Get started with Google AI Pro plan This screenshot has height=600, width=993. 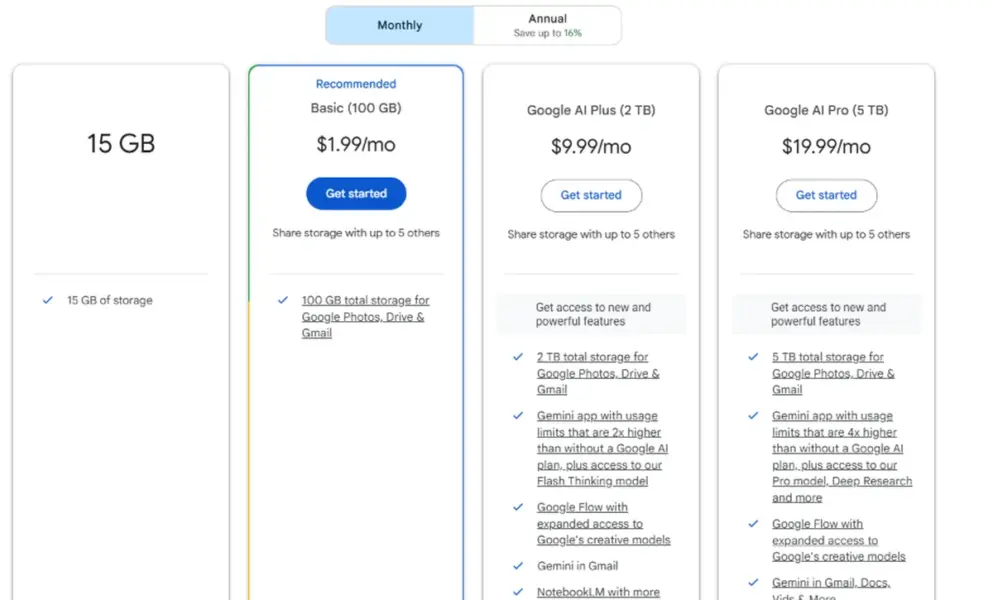pos(826,195)
